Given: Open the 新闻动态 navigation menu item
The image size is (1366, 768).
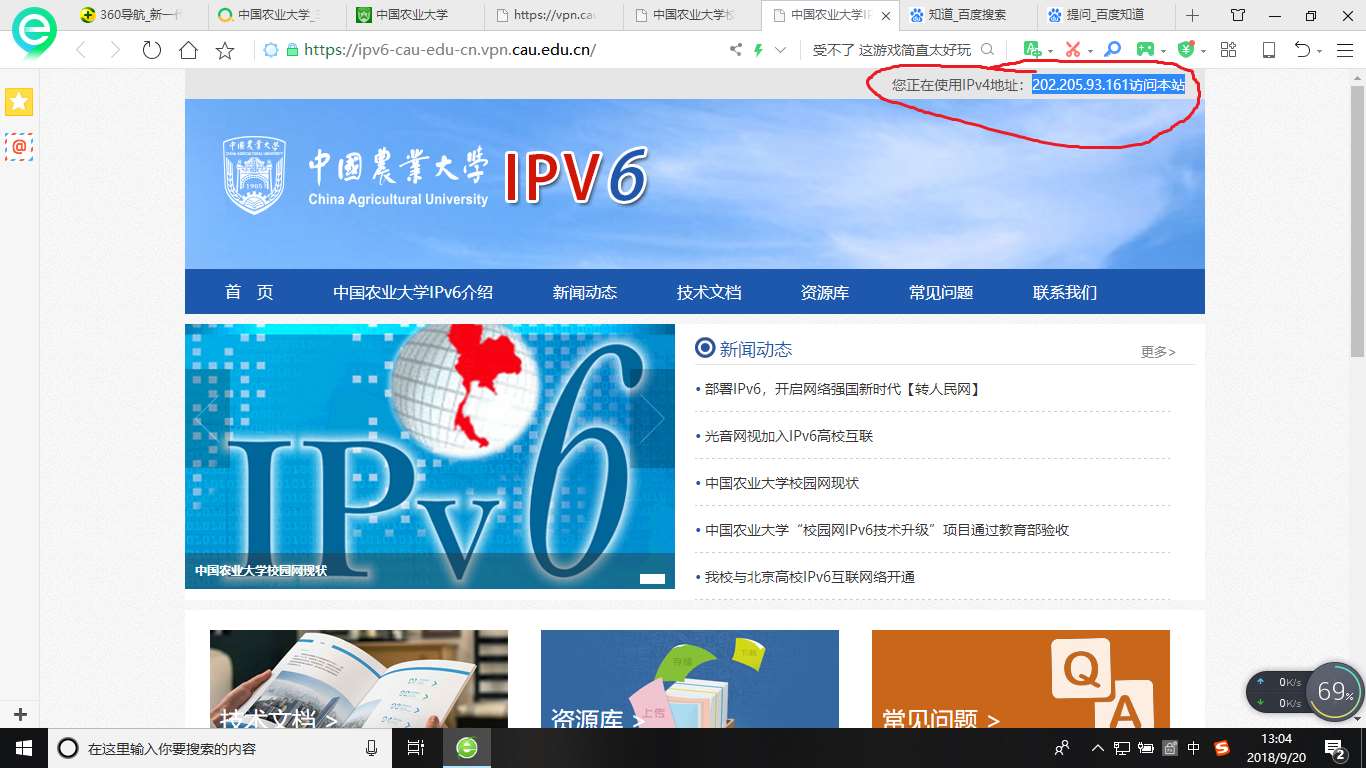Looking at the screenshot, I should point(585,292).
